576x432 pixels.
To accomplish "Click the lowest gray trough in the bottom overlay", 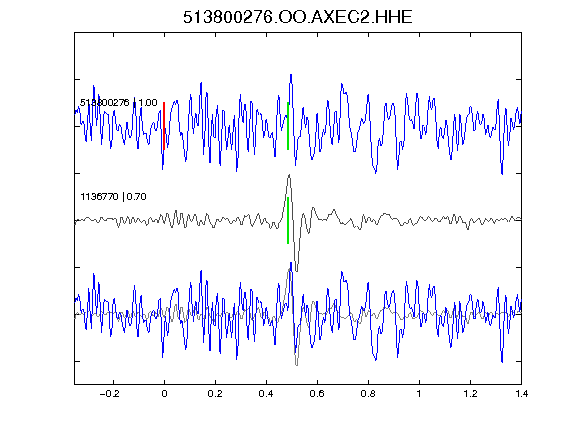I will coord(296,365).
